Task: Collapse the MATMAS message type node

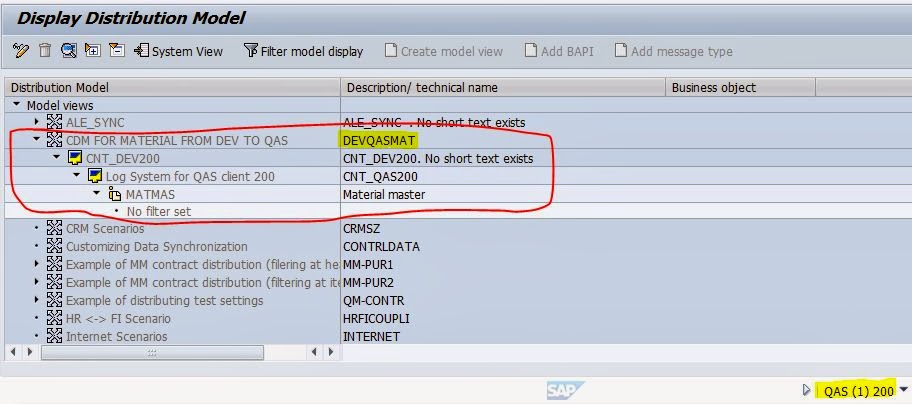Action: click(x=97, y=194)
